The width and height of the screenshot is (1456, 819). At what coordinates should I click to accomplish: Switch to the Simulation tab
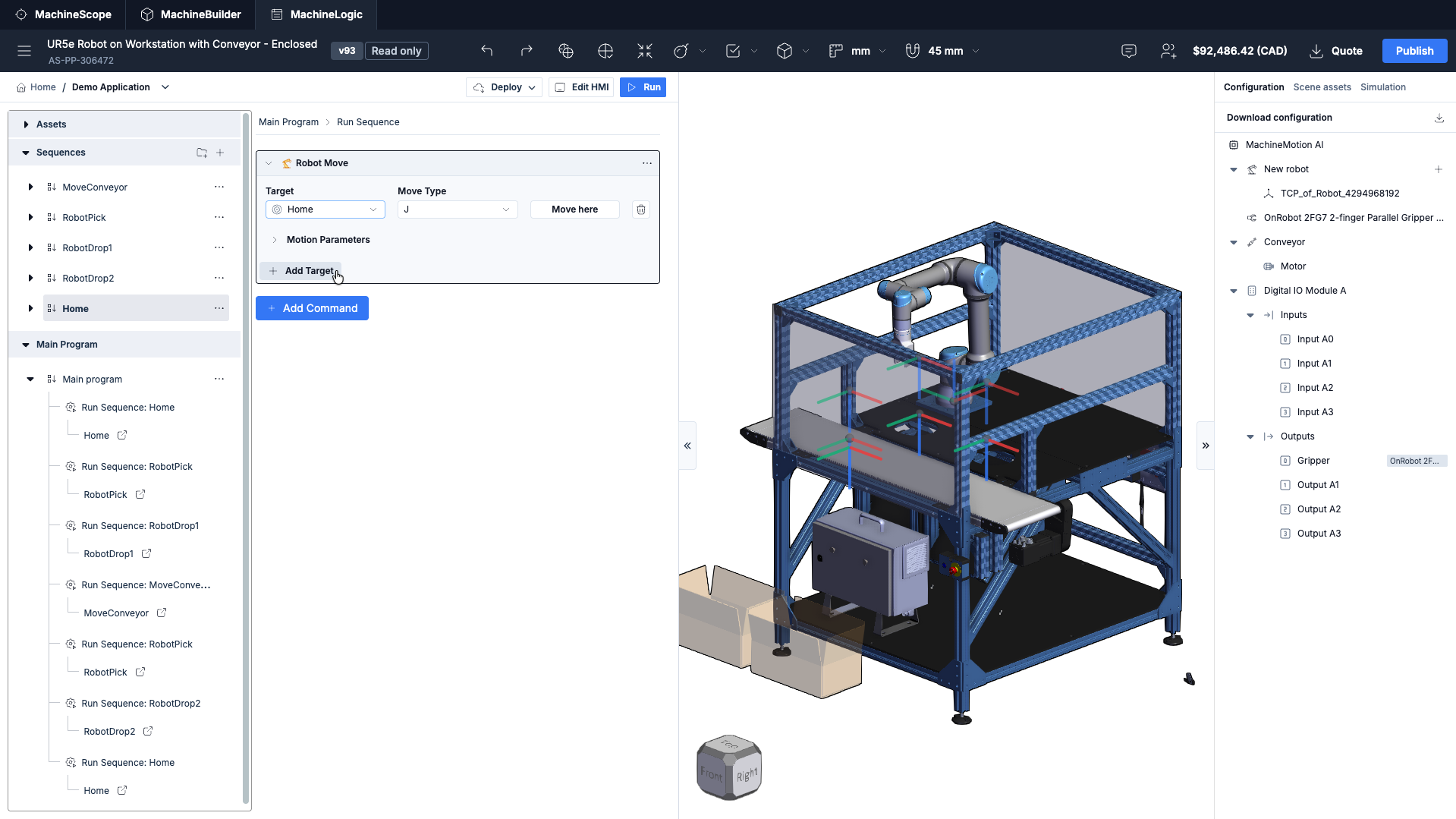tap(1382, 87)
